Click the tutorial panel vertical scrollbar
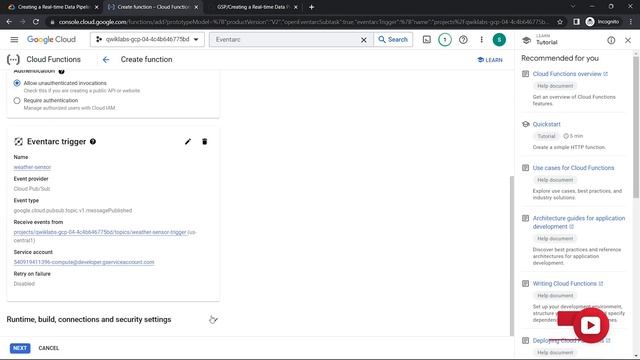This screenshot has width=640, height=360. pos(636,127)
